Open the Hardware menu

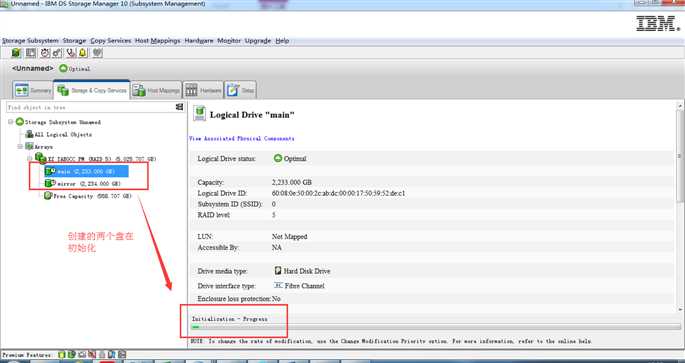tap(199, 41)
